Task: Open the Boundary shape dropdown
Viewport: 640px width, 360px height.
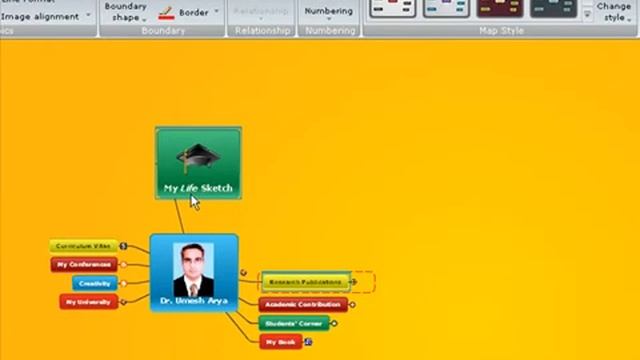Action: pyautogui.click(x=125, y=12)
